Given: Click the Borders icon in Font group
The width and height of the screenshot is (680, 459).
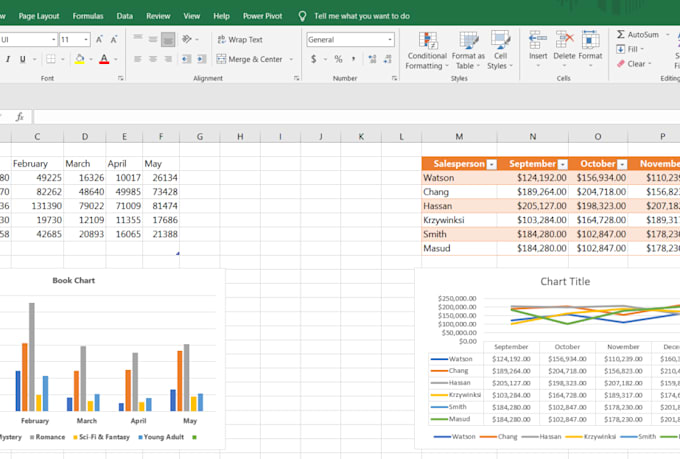Looking at the screenshot, I should click(51, 59).
